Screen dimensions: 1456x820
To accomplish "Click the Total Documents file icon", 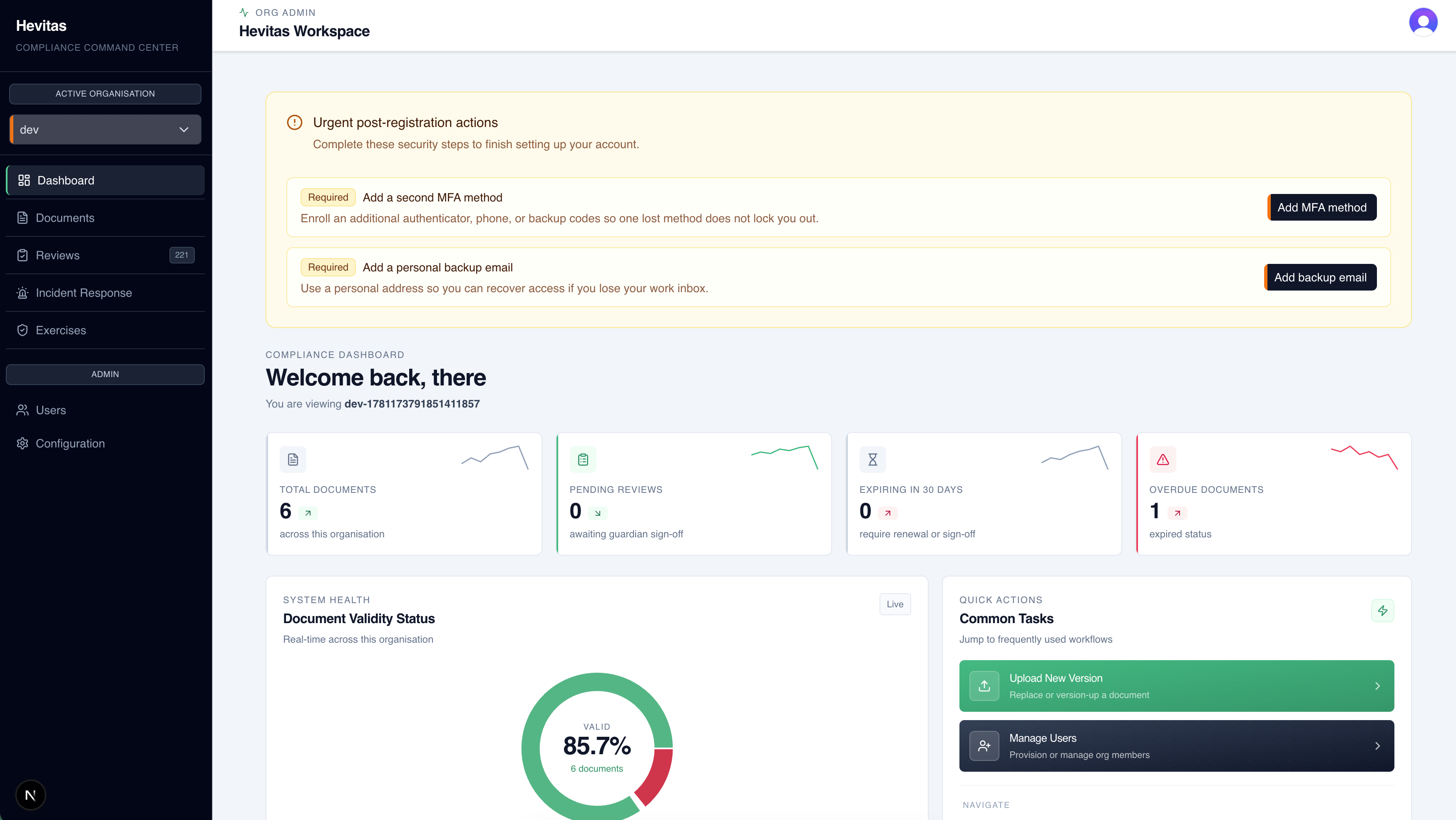I will click(293, 460).
